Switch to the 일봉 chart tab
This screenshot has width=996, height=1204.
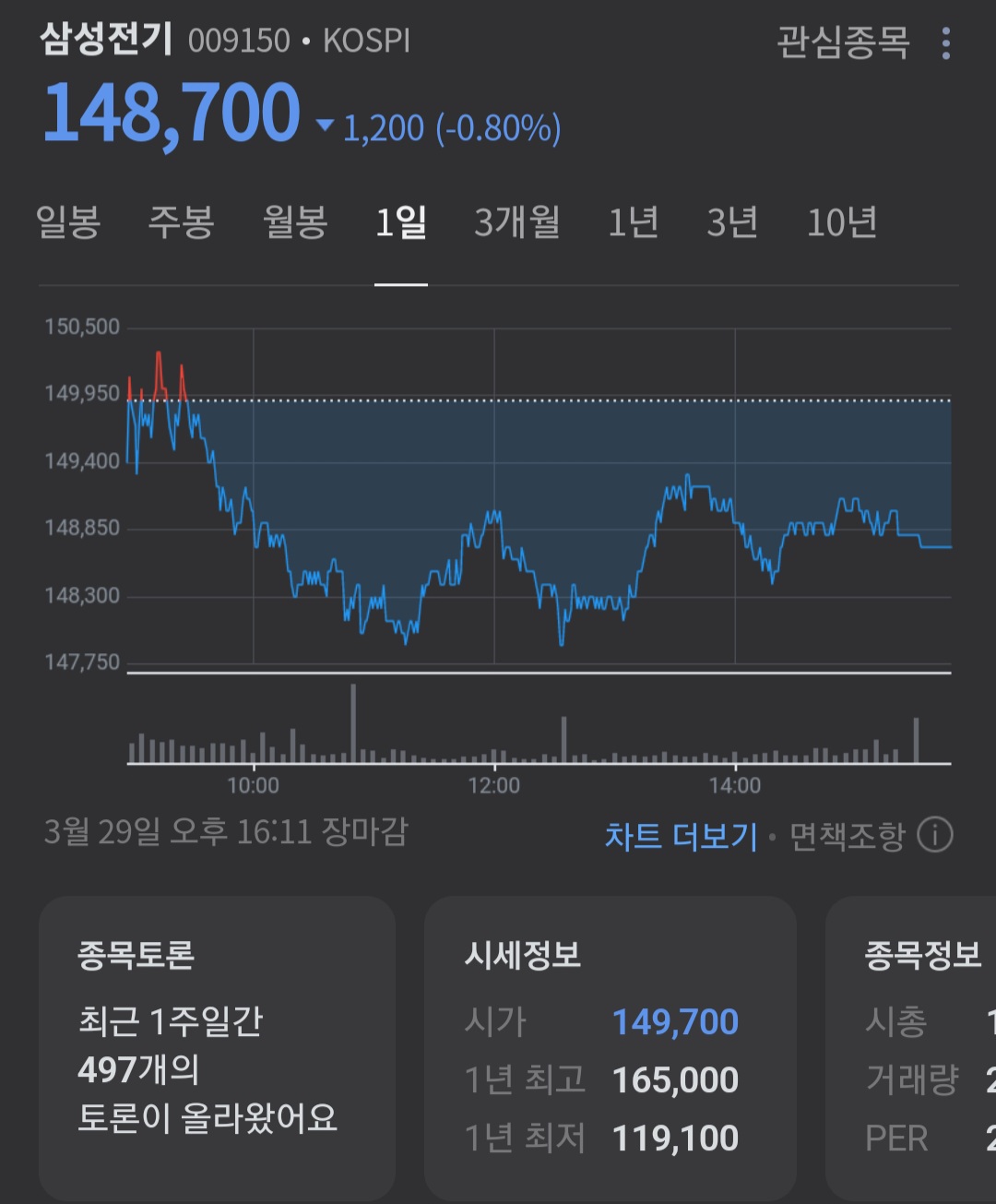coord(68,222)
